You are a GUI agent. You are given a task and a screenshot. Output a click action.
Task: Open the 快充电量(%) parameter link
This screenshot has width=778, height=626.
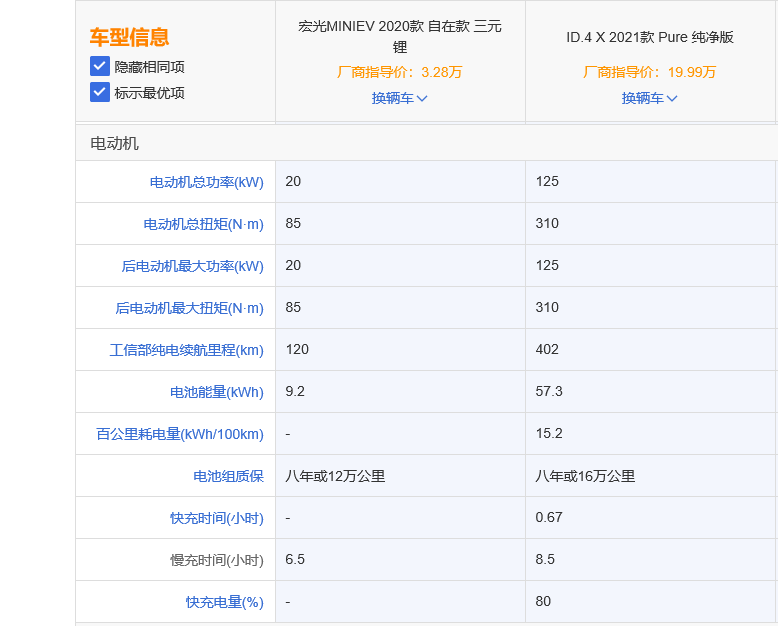click(225, 602)
